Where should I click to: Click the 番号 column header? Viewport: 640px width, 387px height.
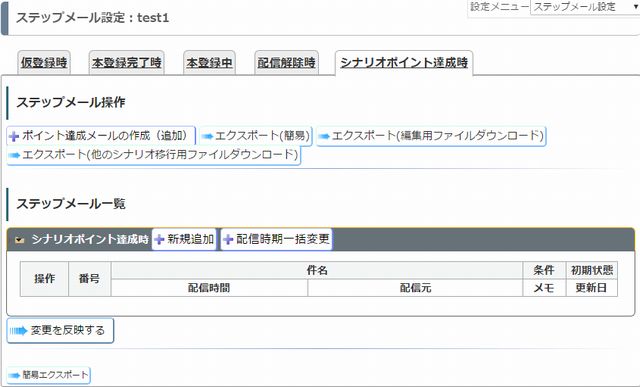tap(89, 279)
